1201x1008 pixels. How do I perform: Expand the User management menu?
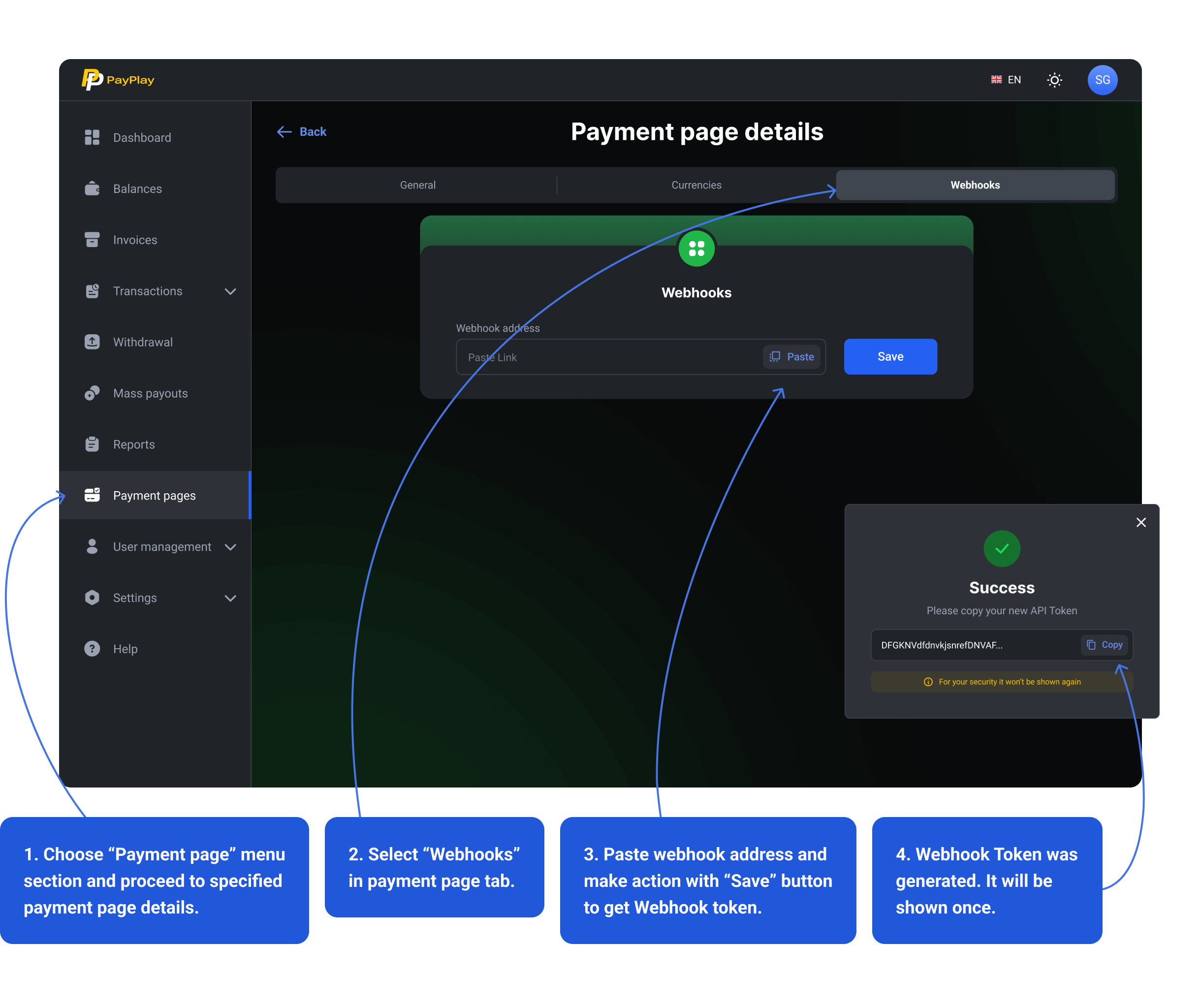pos(231,547)
